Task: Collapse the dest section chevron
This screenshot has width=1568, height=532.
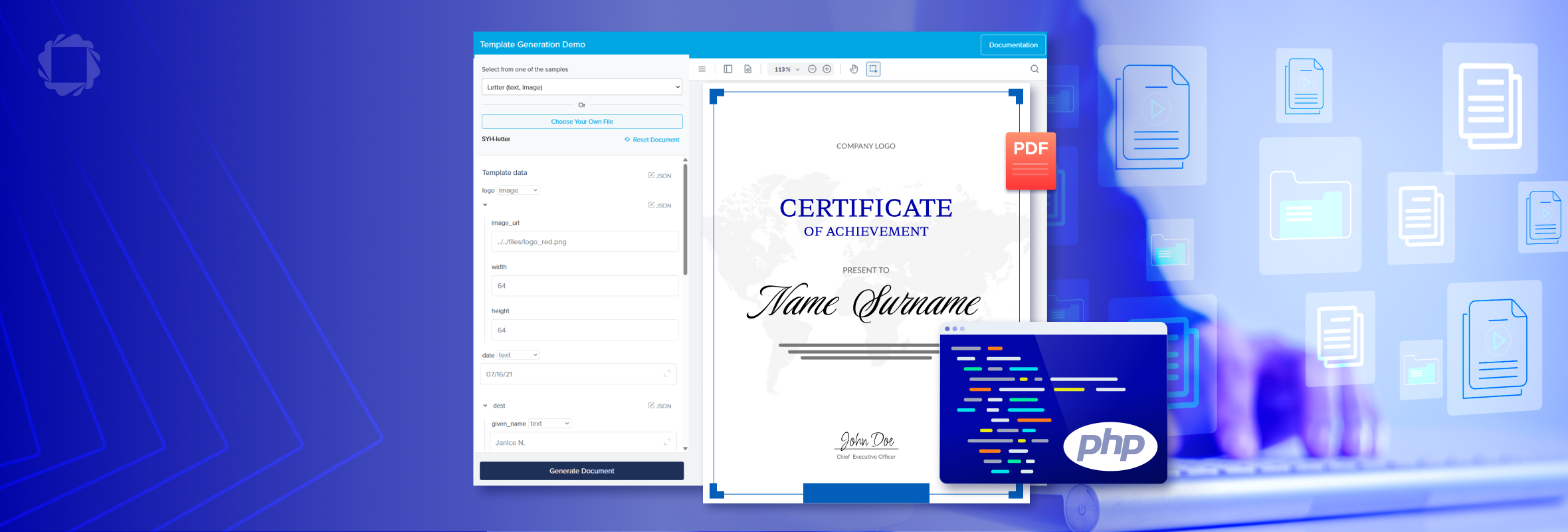Action: tap(485, 406)
